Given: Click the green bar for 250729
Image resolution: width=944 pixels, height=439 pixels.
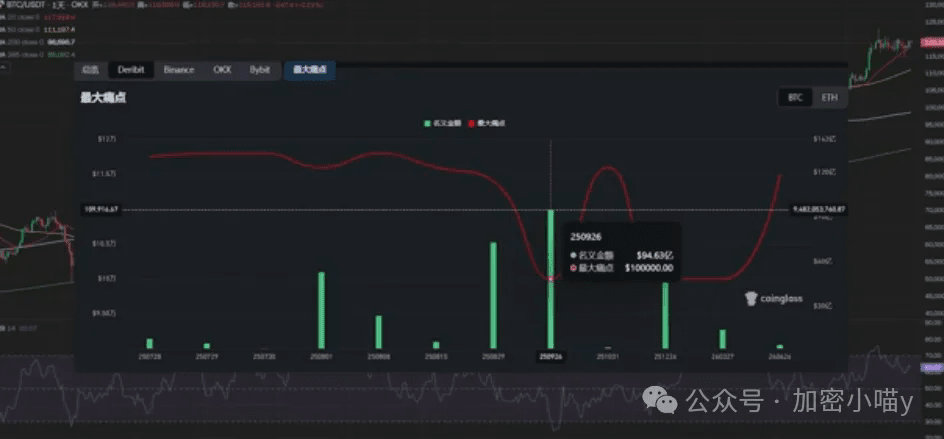Looking at the screenshot, I should 206,346.
